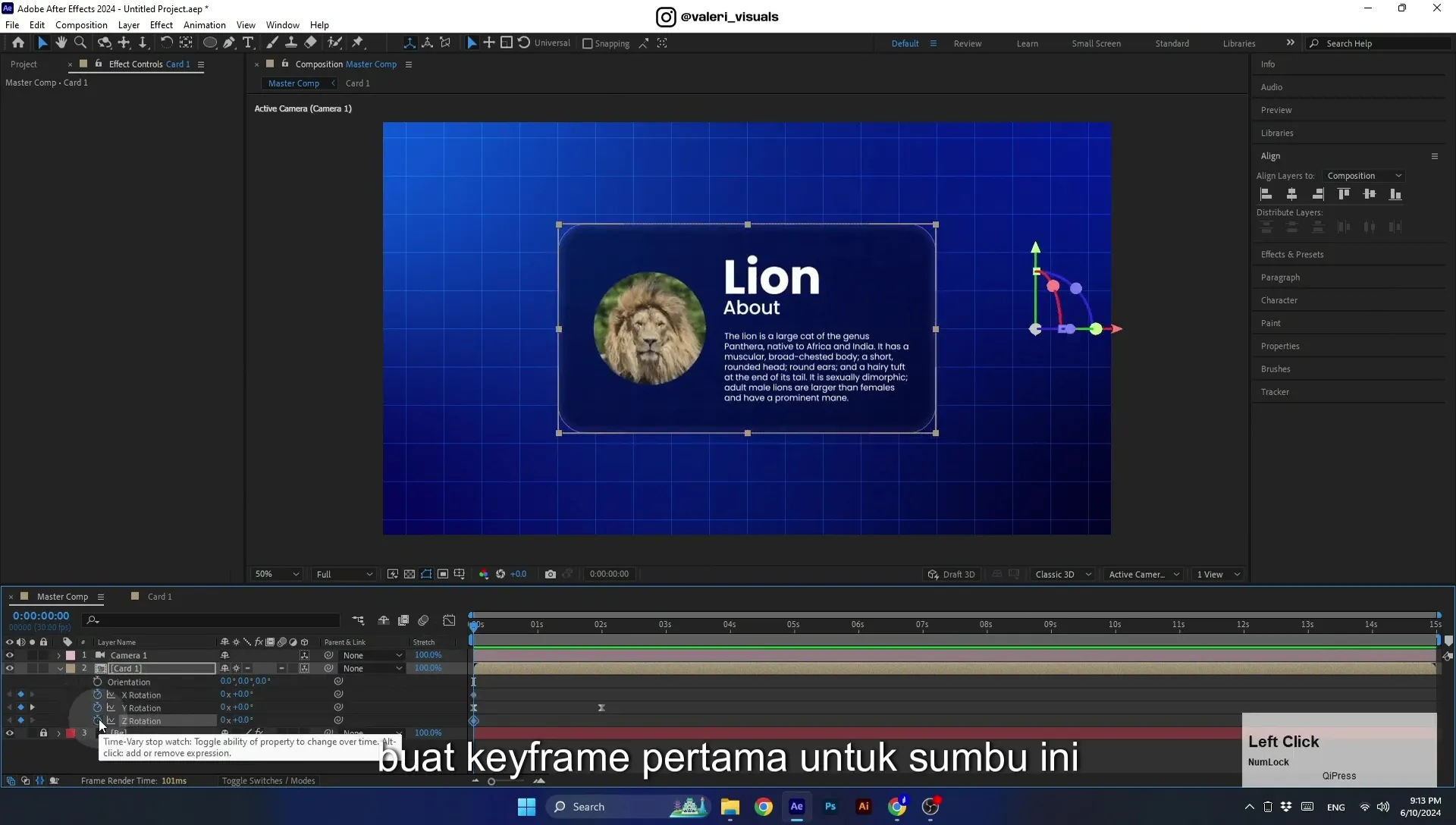
Task: Open the Active Camera view dropdown
Action: (x=1144, y=574)
